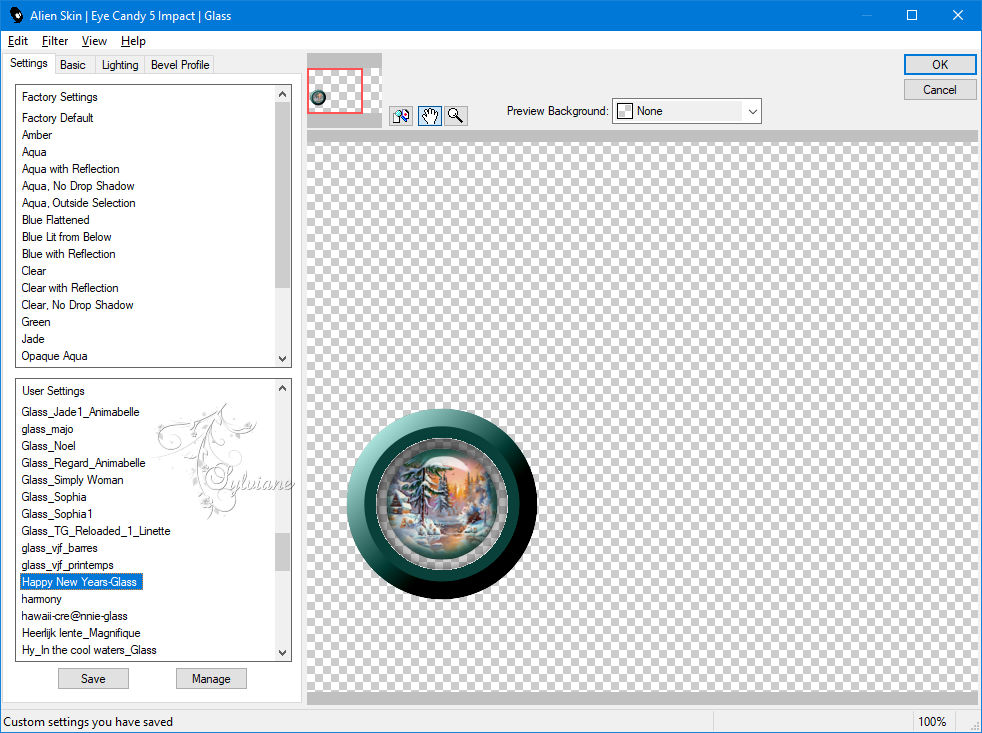This screenshot has height=733, width=982.
Task: Confirm with the OK button
Action: click(x=939, y=65)
